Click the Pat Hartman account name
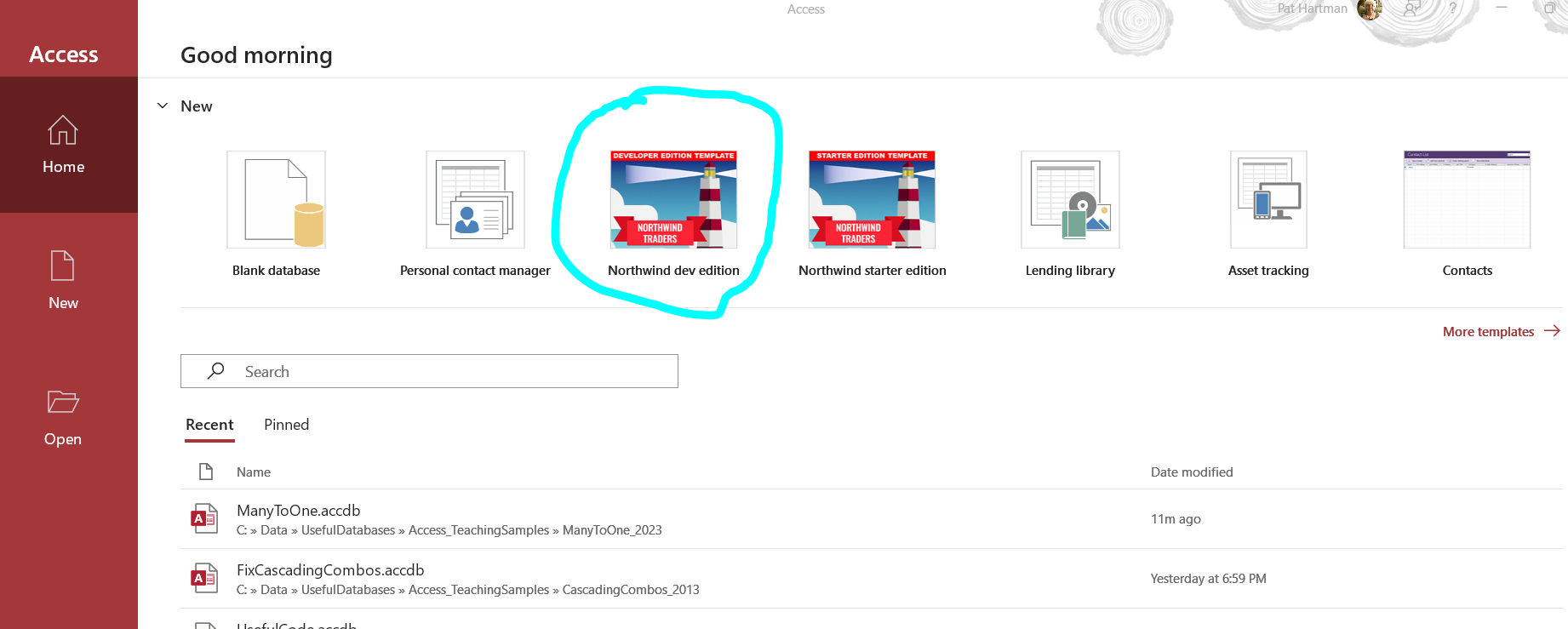The width and height of the screenshot is (1568, 629). 1312,9
